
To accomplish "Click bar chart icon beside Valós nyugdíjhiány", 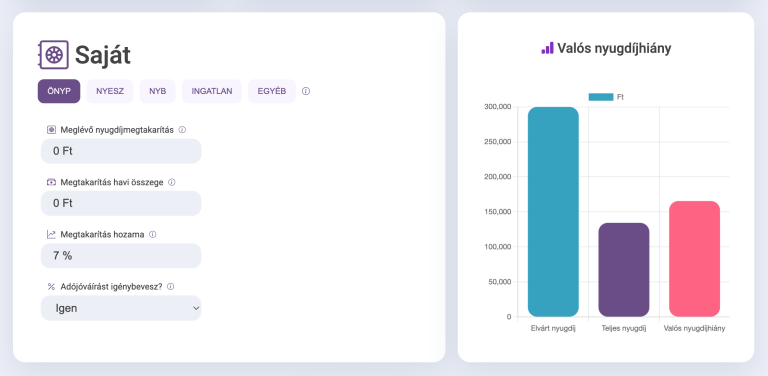I will pos(547,48).
